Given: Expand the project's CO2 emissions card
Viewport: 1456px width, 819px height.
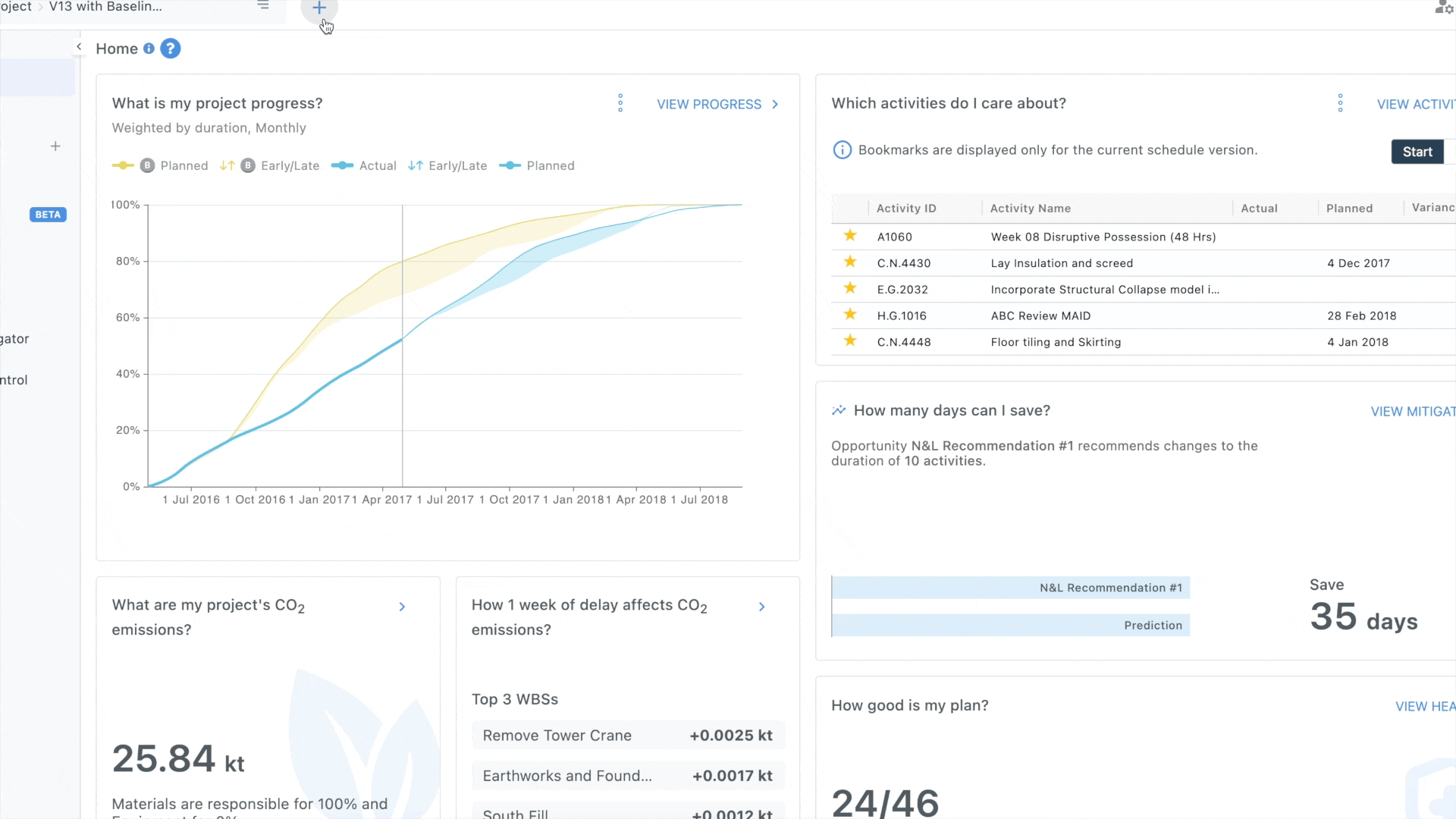Looking at the screenshot, I should 402,607.
